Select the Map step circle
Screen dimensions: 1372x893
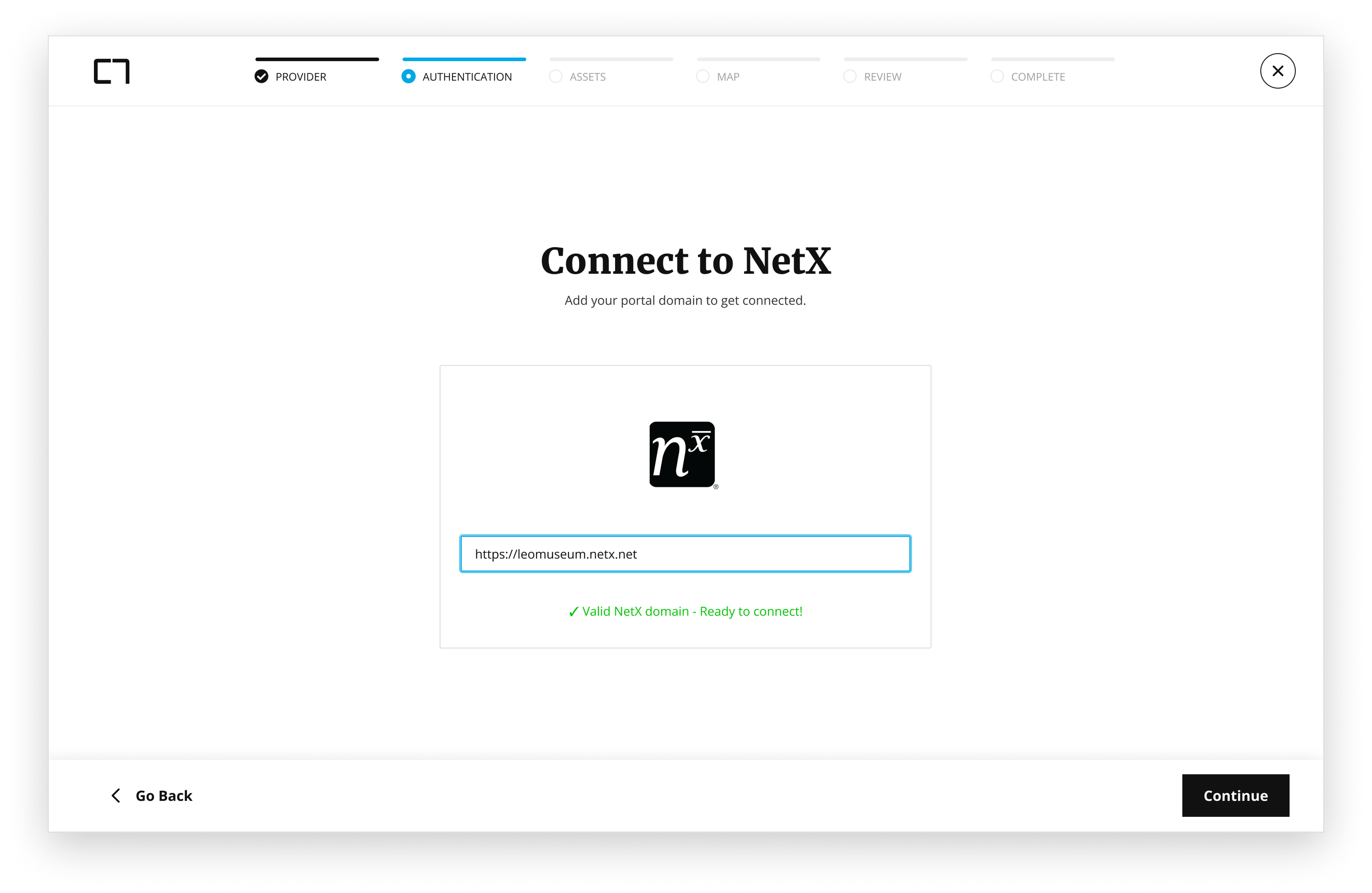[703, 77]
